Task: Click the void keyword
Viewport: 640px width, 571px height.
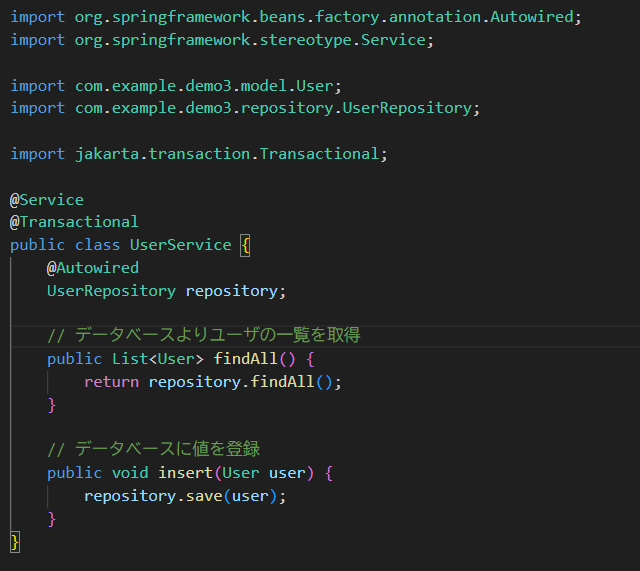Action: [x=129, y=473]
